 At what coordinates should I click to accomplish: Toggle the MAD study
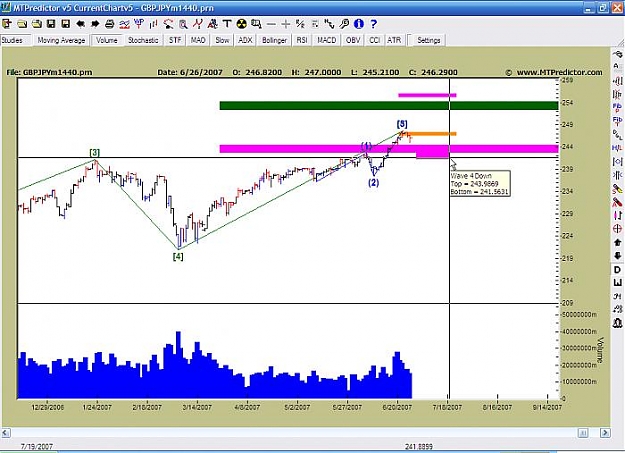[x=198, y=40]
